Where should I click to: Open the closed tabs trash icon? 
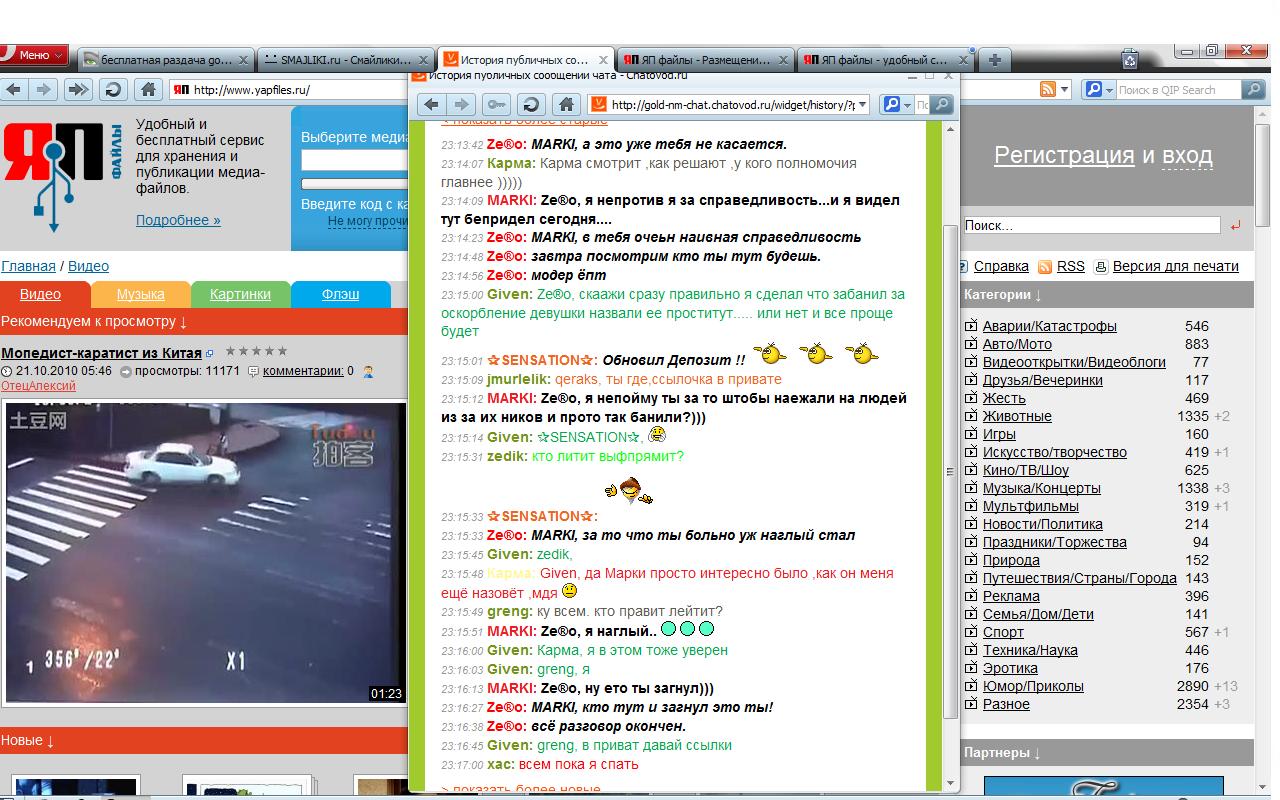(1129, 59)
